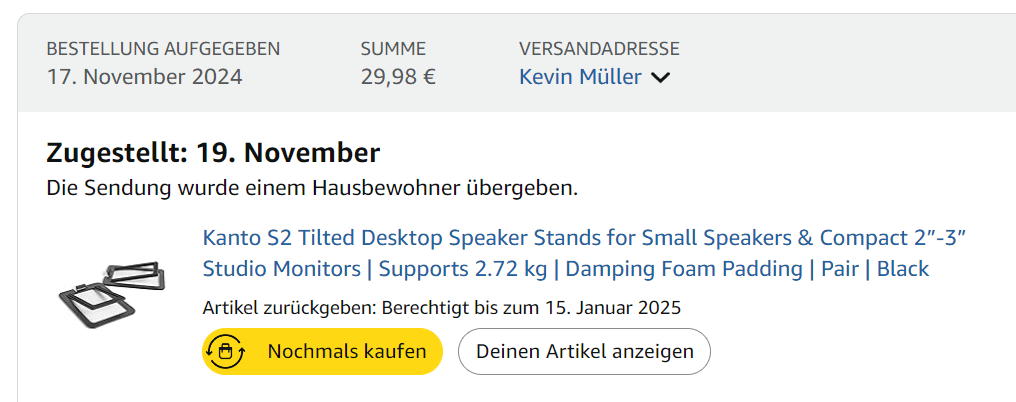Open the Kanto S2 speaker stands product link
The height and width of the screenshot is (402, 1016).
[x=584, y=239]
